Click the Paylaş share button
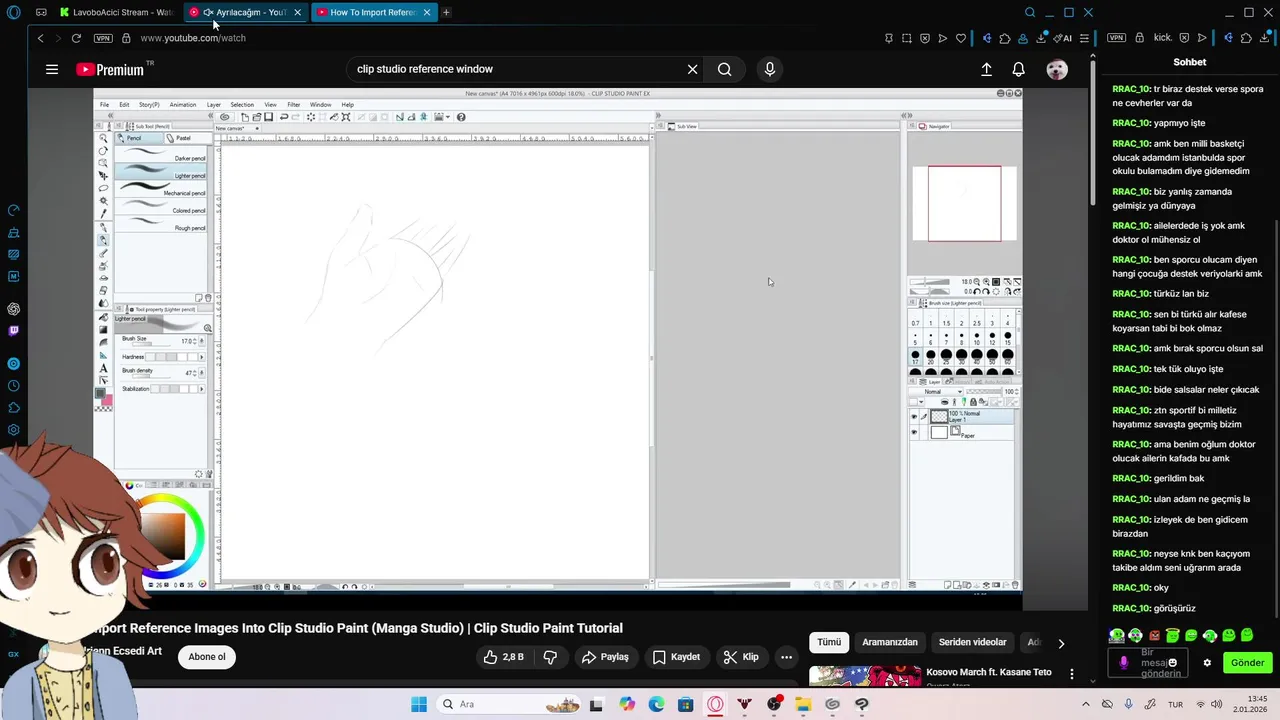 tap(606, 657)
